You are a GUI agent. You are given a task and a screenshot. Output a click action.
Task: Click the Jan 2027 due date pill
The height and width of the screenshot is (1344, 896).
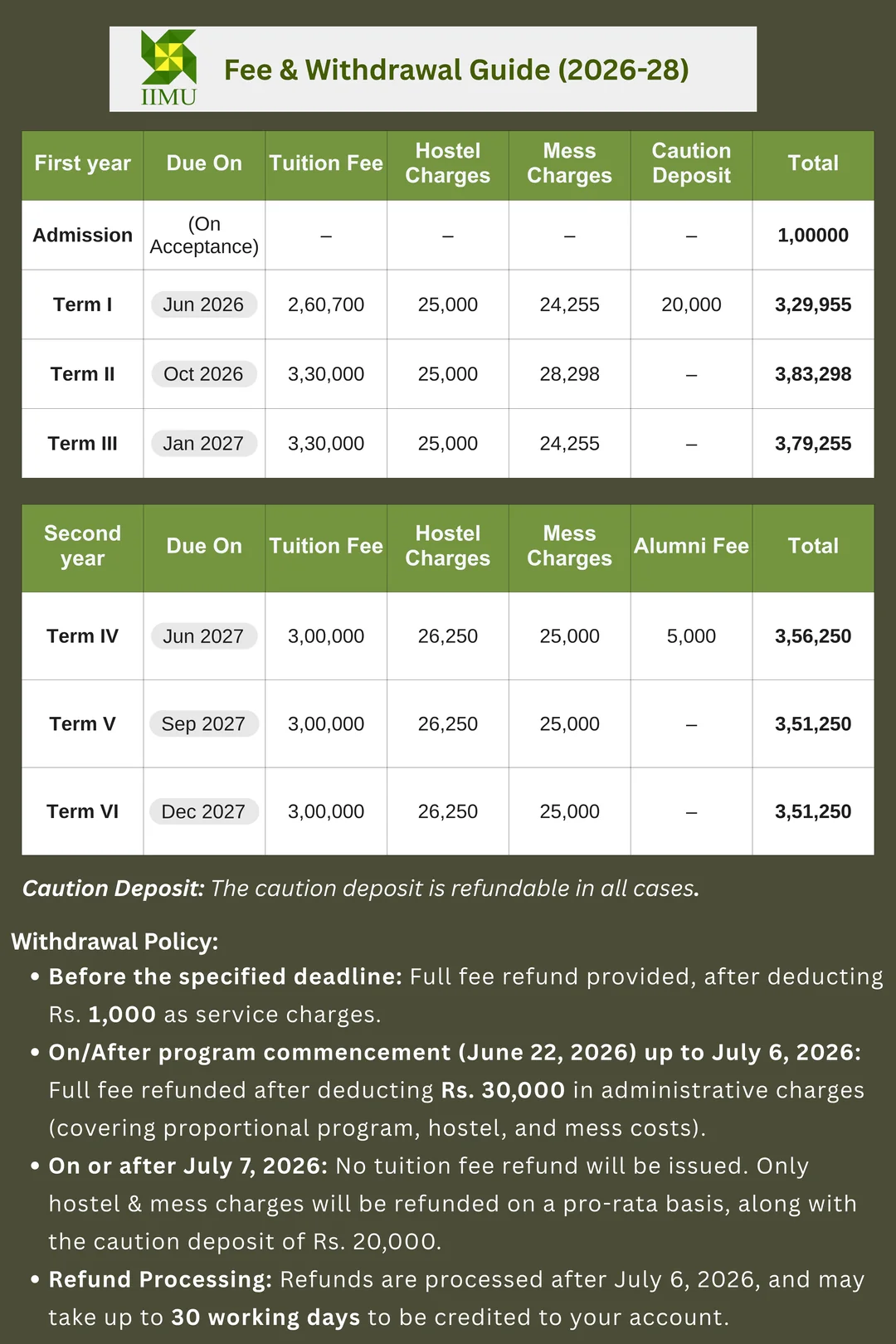tap(203, 444)
